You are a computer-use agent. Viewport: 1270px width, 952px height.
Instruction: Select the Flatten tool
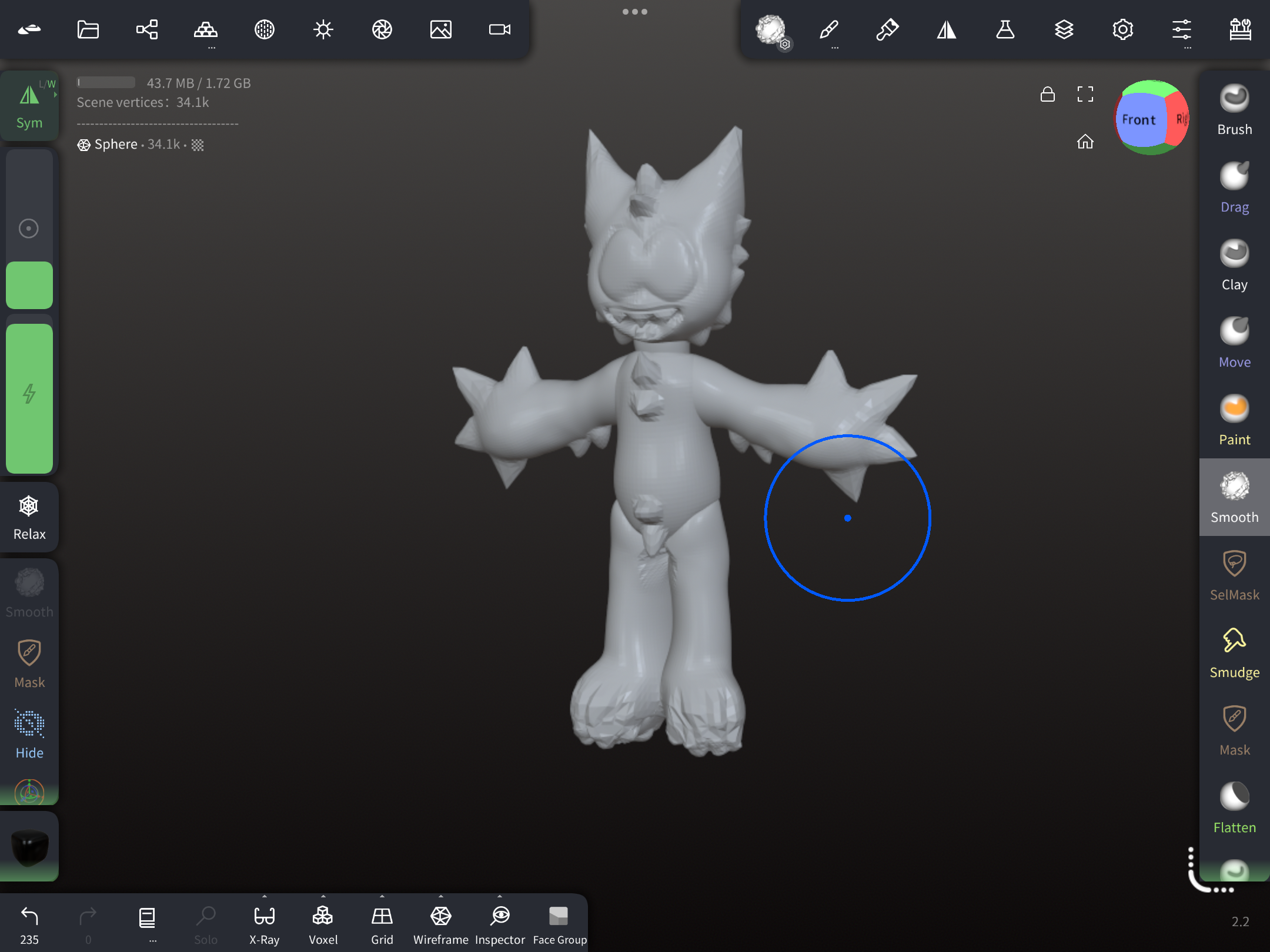coord(1235,807)
